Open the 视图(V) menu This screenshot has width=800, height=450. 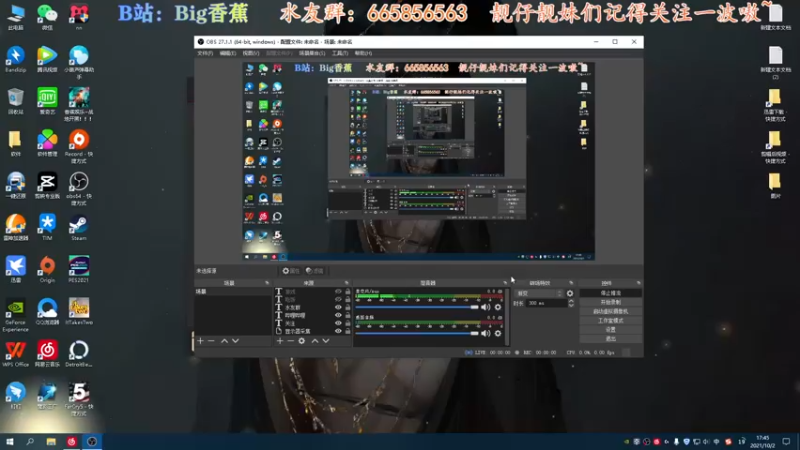point(251,53)
